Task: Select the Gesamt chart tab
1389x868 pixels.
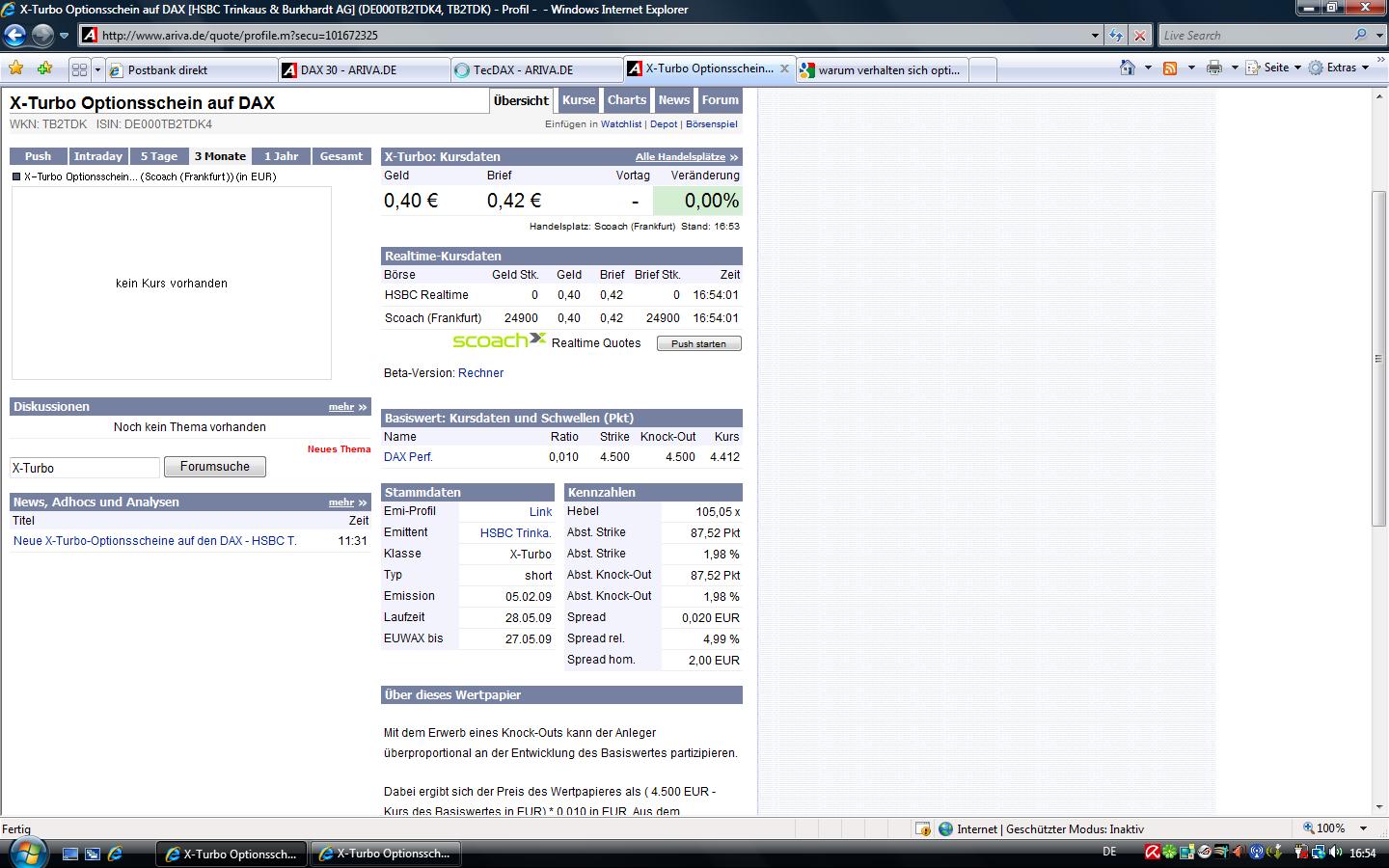Action: click(341, 156)
